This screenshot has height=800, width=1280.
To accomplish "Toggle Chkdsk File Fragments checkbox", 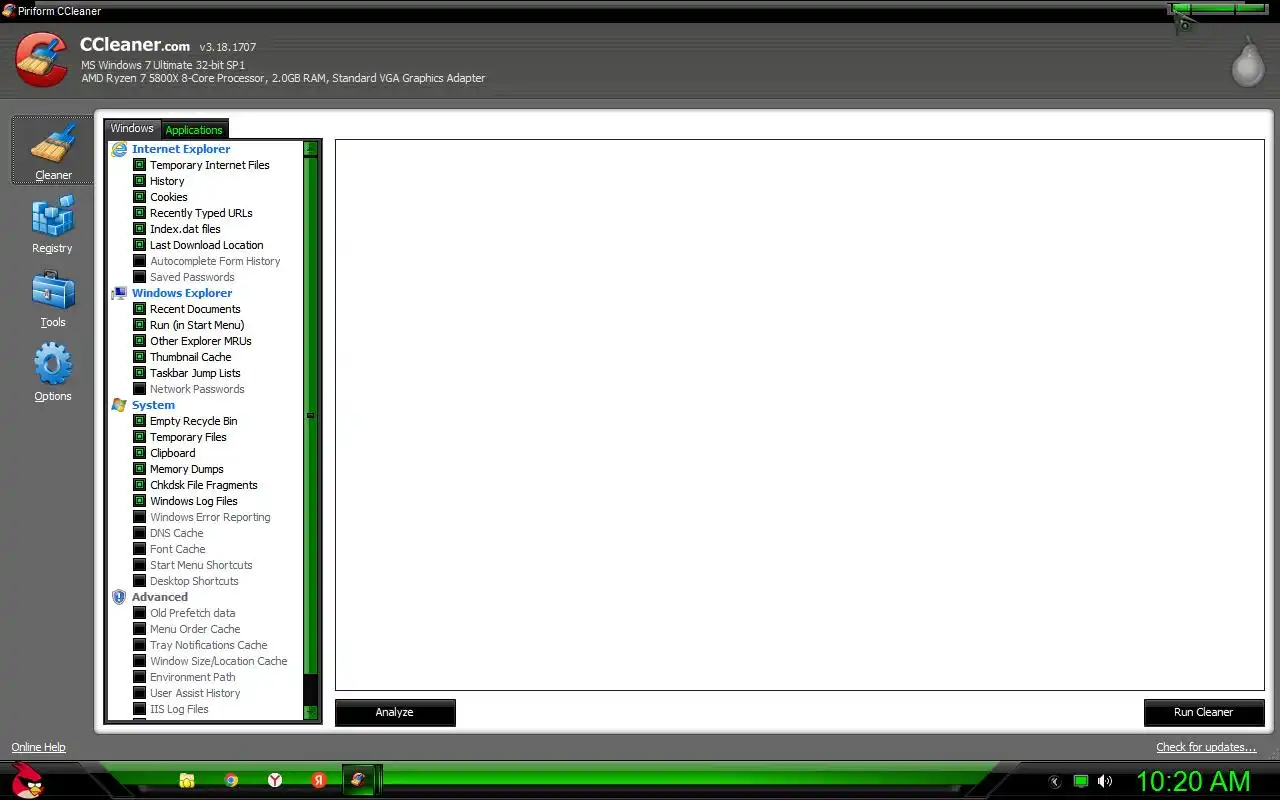I will (140, 485).
